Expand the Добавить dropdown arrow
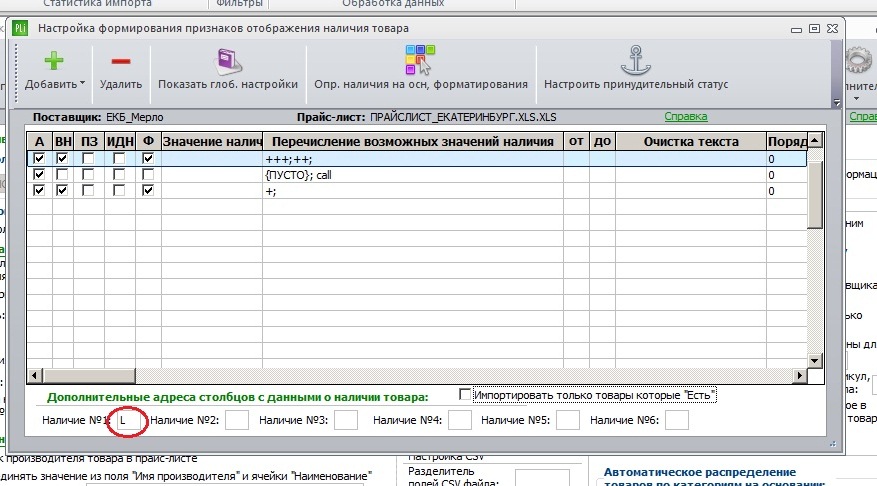This screenshot has height=486, width=877. pyautogui.click(x=82, y=83)
